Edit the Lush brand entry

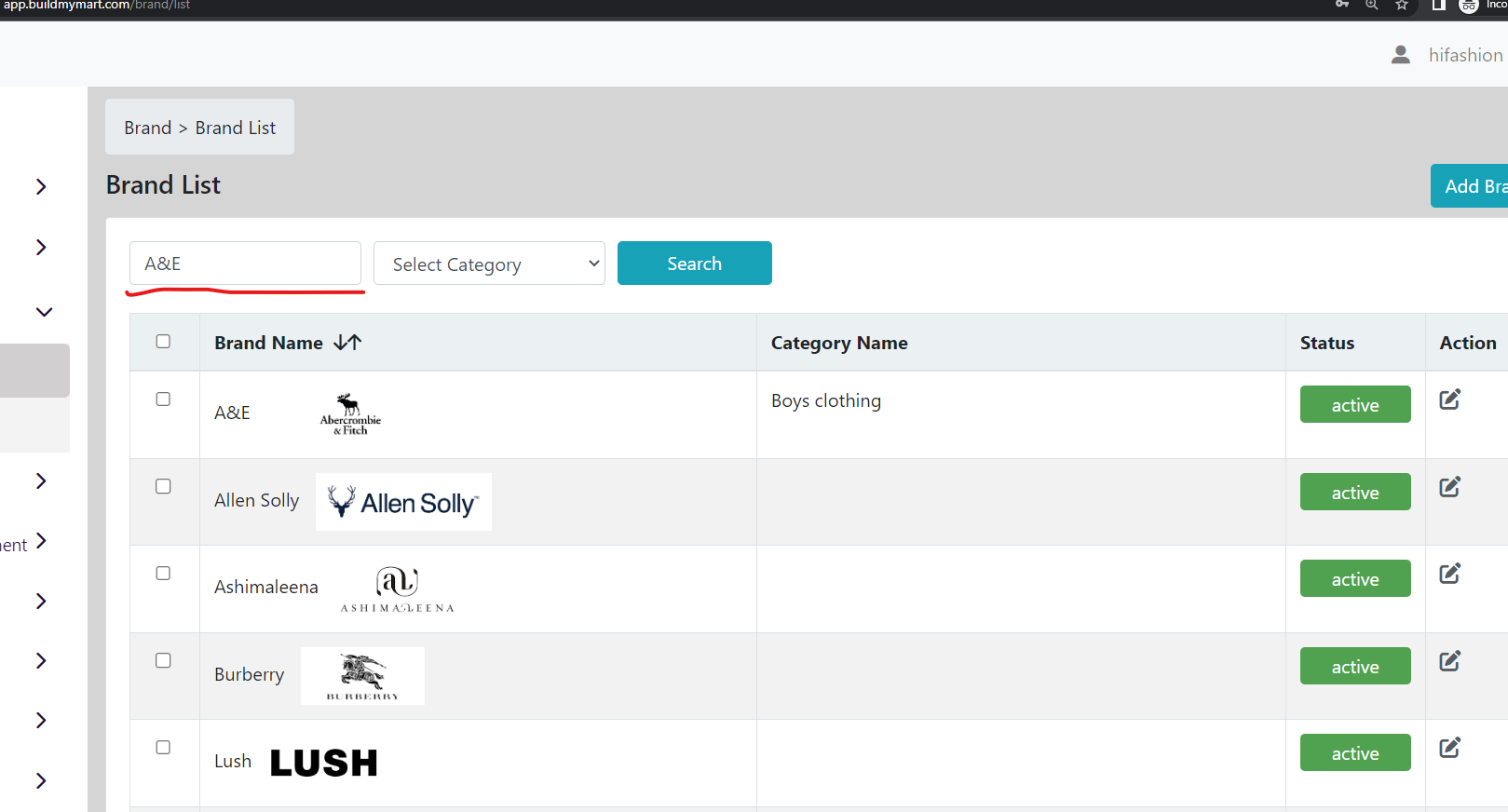click(x=1450, y=748)
